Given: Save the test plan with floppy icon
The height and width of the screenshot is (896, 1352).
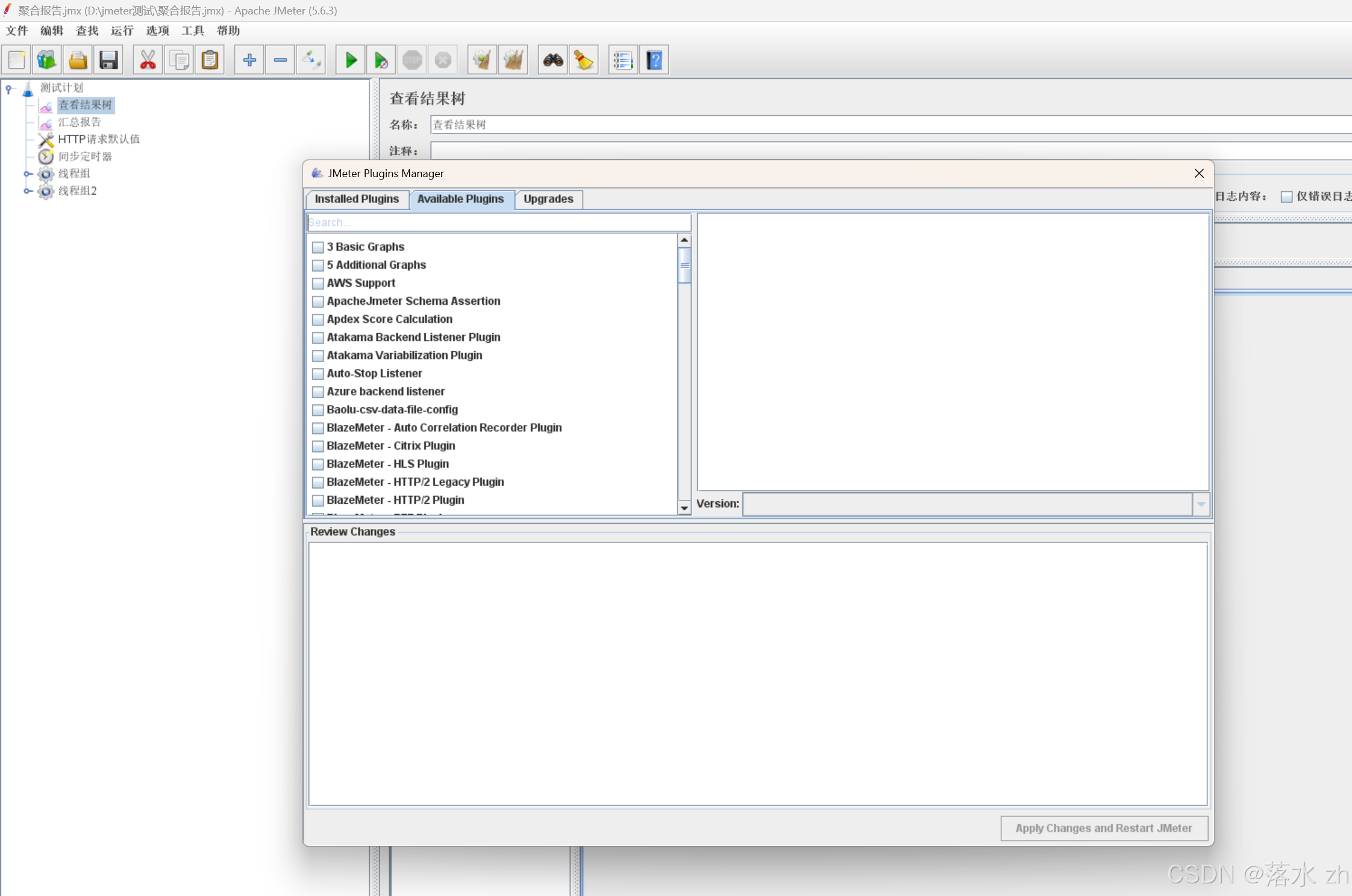Looking at the screenshot, I should (x=109, y=60).
